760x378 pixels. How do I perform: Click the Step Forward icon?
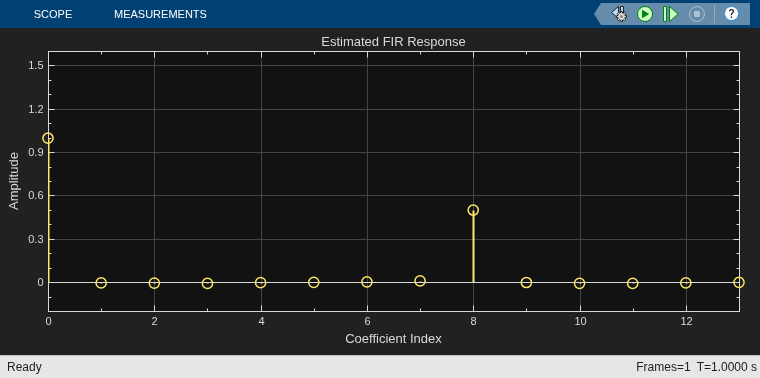670,14
